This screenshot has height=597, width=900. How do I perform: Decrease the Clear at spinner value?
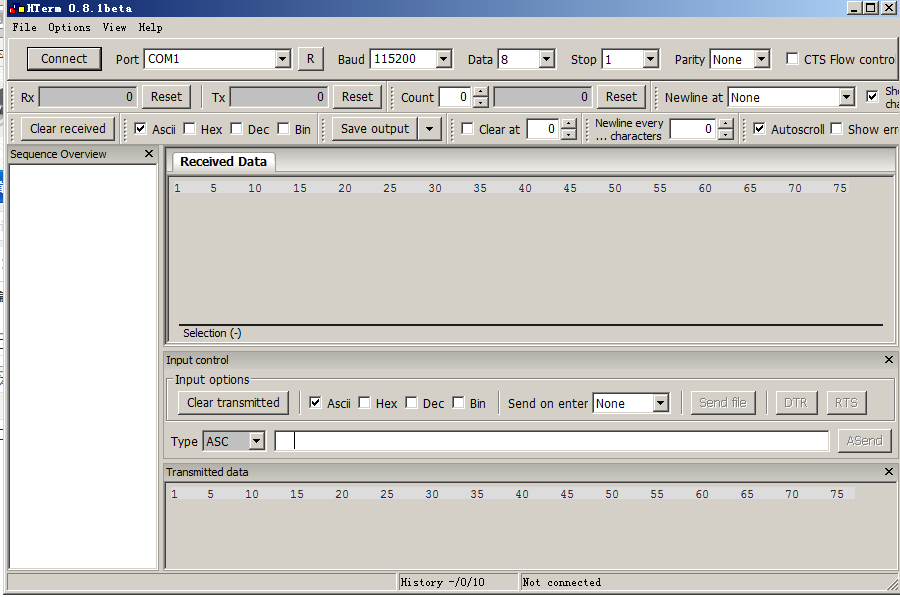click(x=568, y=134)
